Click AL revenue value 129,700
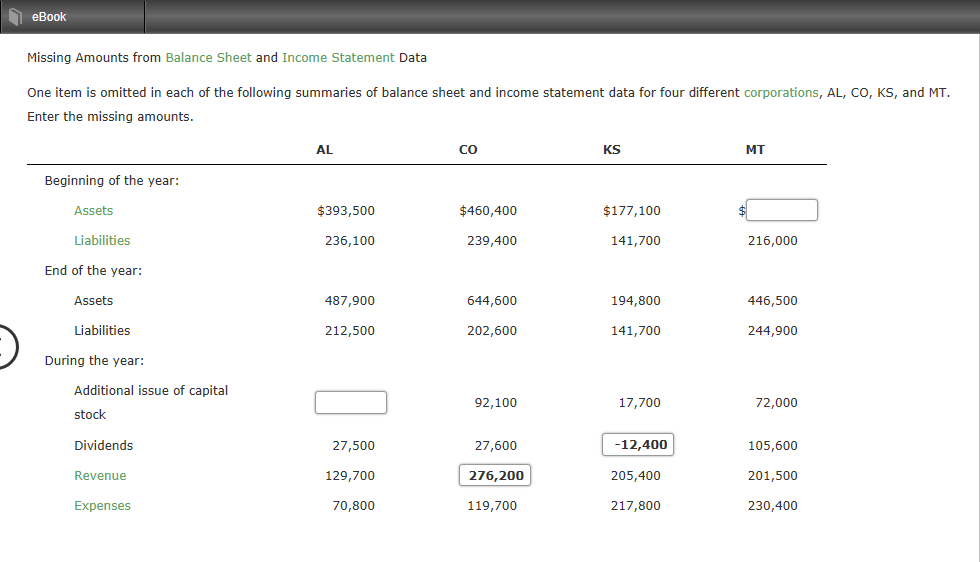Image resolution: width=980 pixels, height=562 pixels. pos(349,476)
